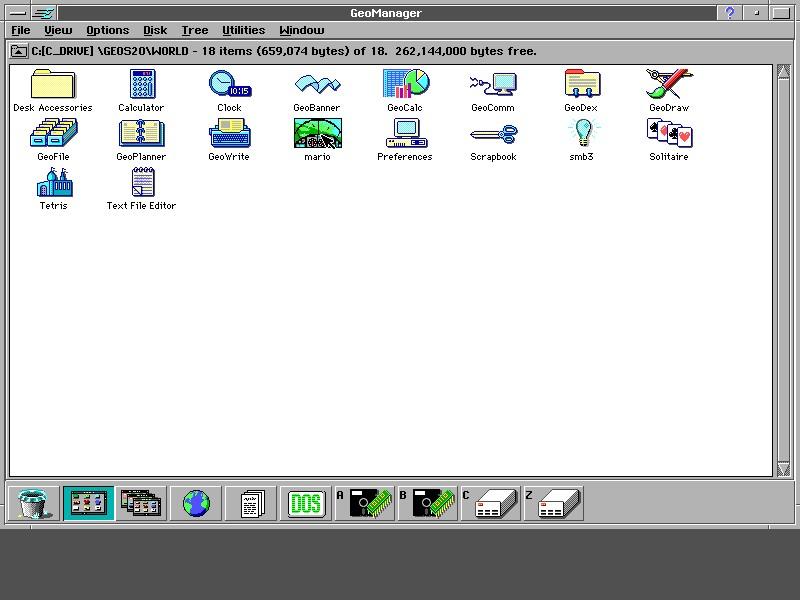The height and width of the screenshot is (600, 800).
Task: Click the scrollbar down arrow
Action: pos(783,469)
